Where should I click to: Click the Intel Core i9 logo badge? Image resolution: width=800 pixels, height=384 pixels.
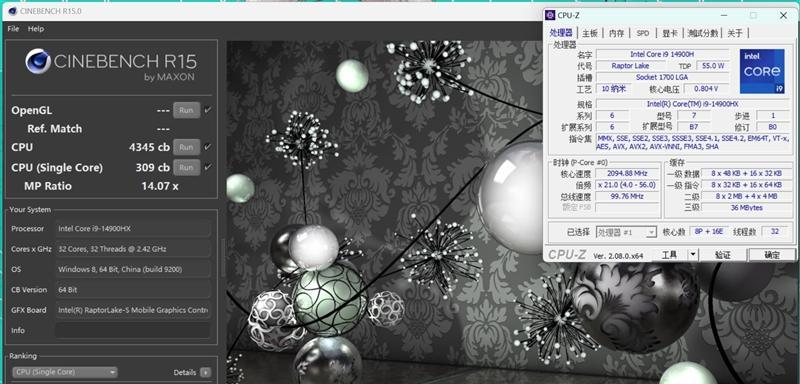[762, 71]
